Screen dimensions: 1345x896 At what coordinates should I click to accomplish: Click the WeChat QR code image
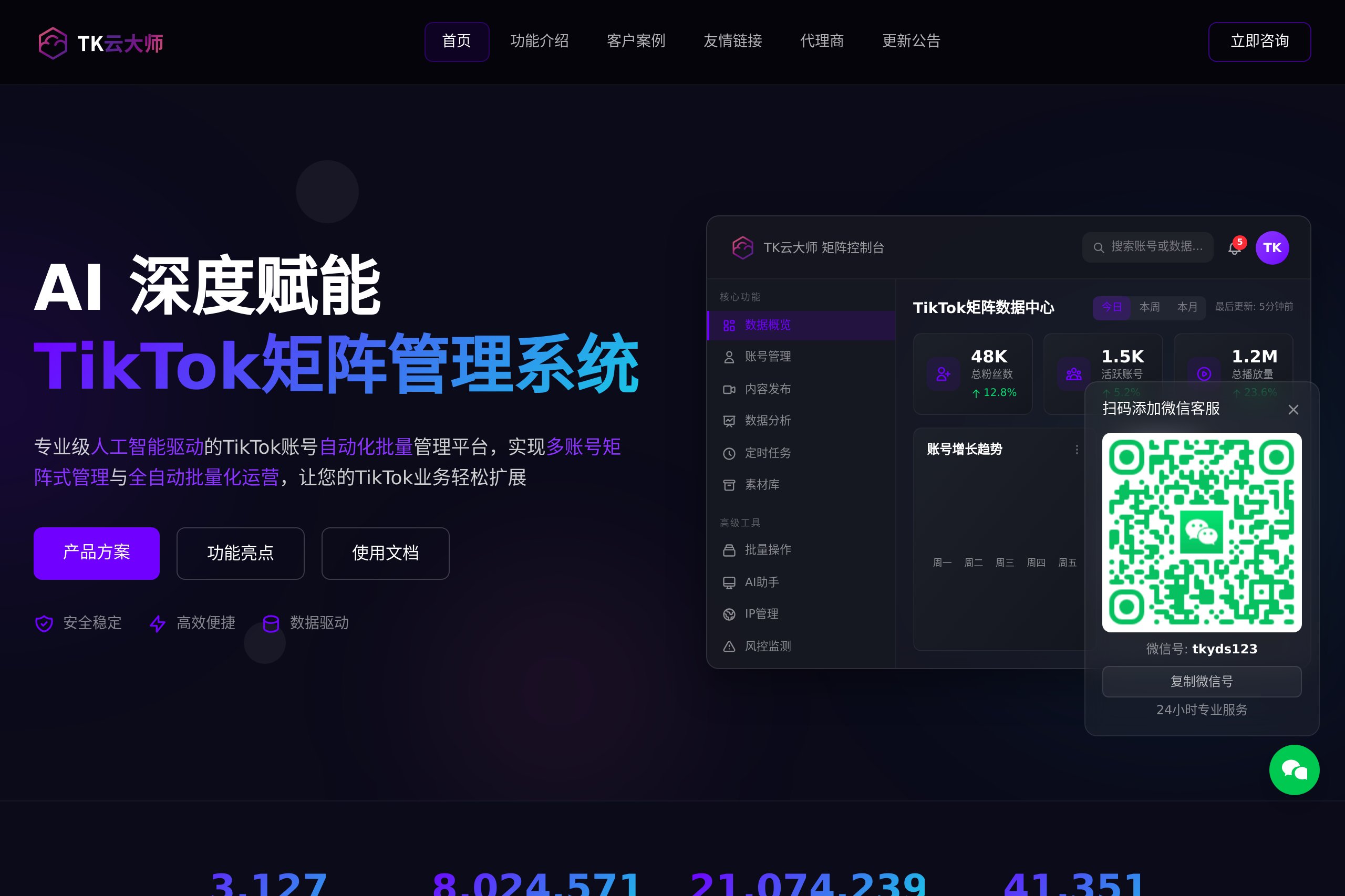(x=1202, y=532)
